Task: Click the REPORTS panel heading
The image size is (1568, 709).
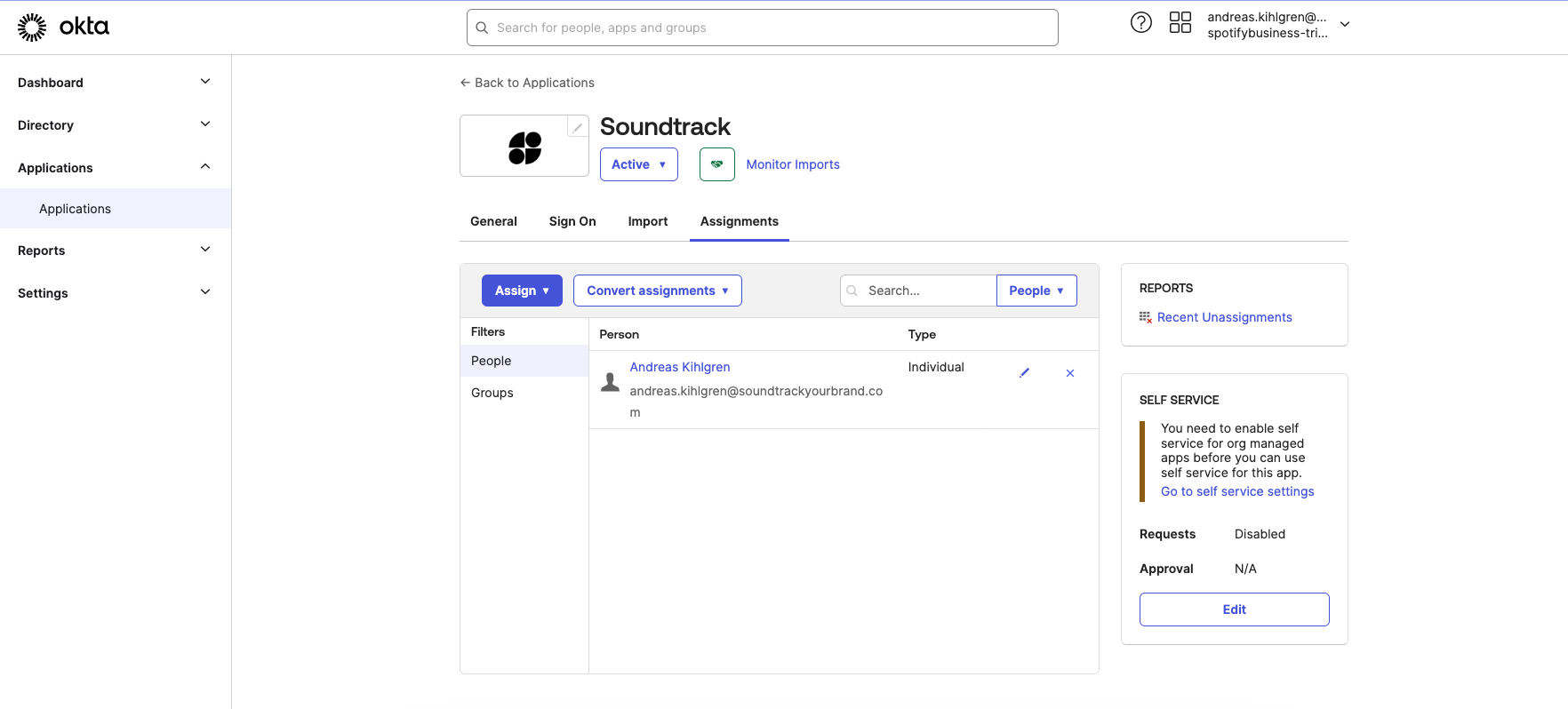Action: pos(1166,288)
